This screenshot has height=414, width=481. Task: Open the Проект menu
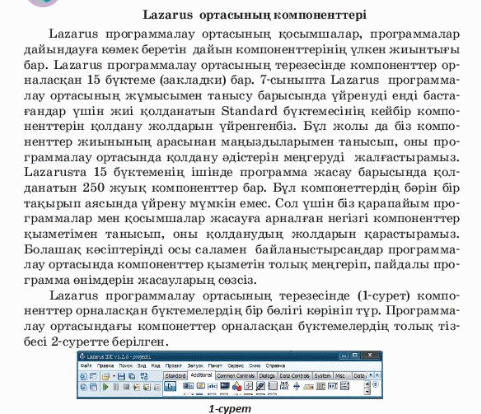pyautogui.click(x=174, y=366)
